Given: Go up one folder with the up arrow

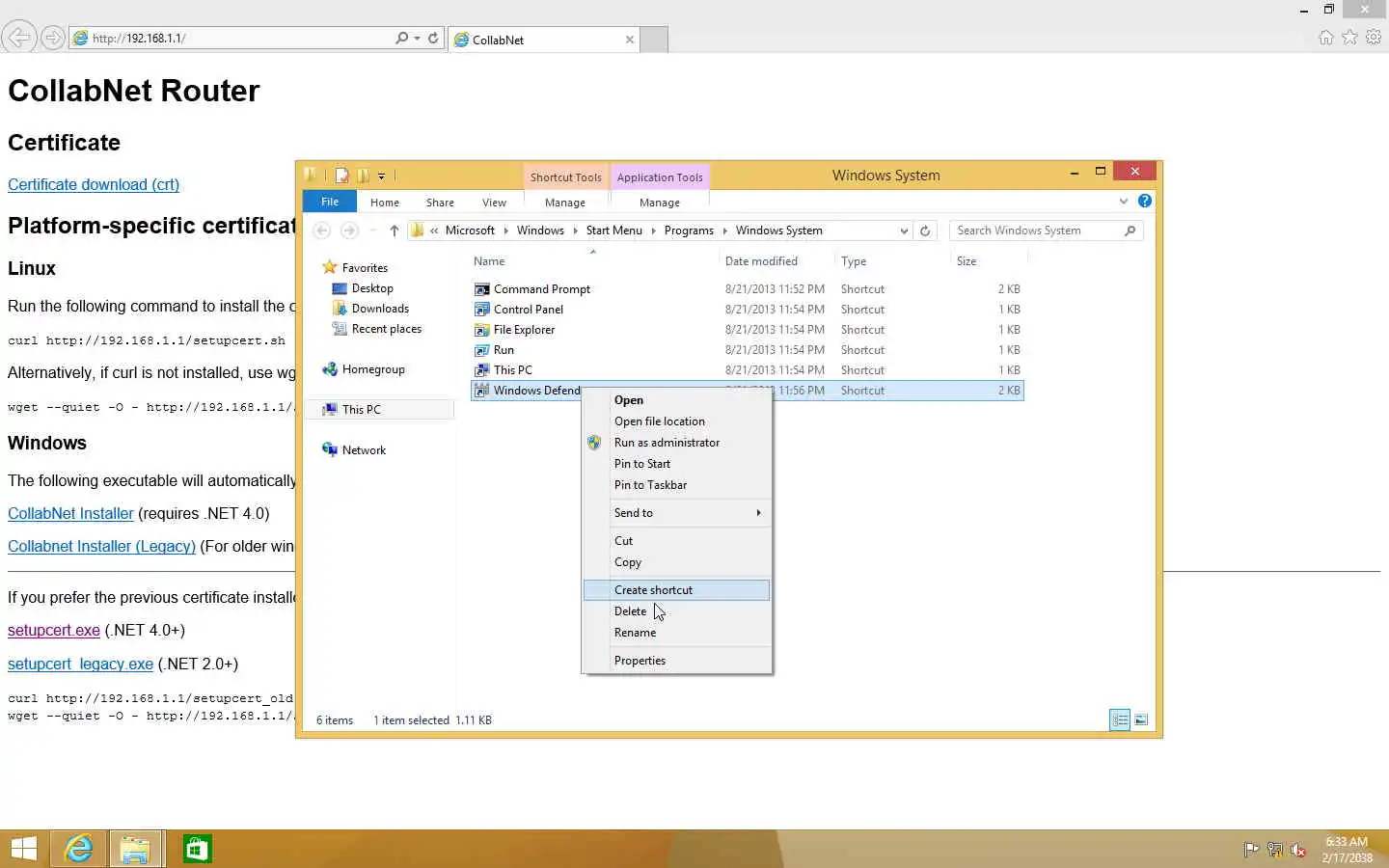Looking at the screenshot, I should [394, 231].
